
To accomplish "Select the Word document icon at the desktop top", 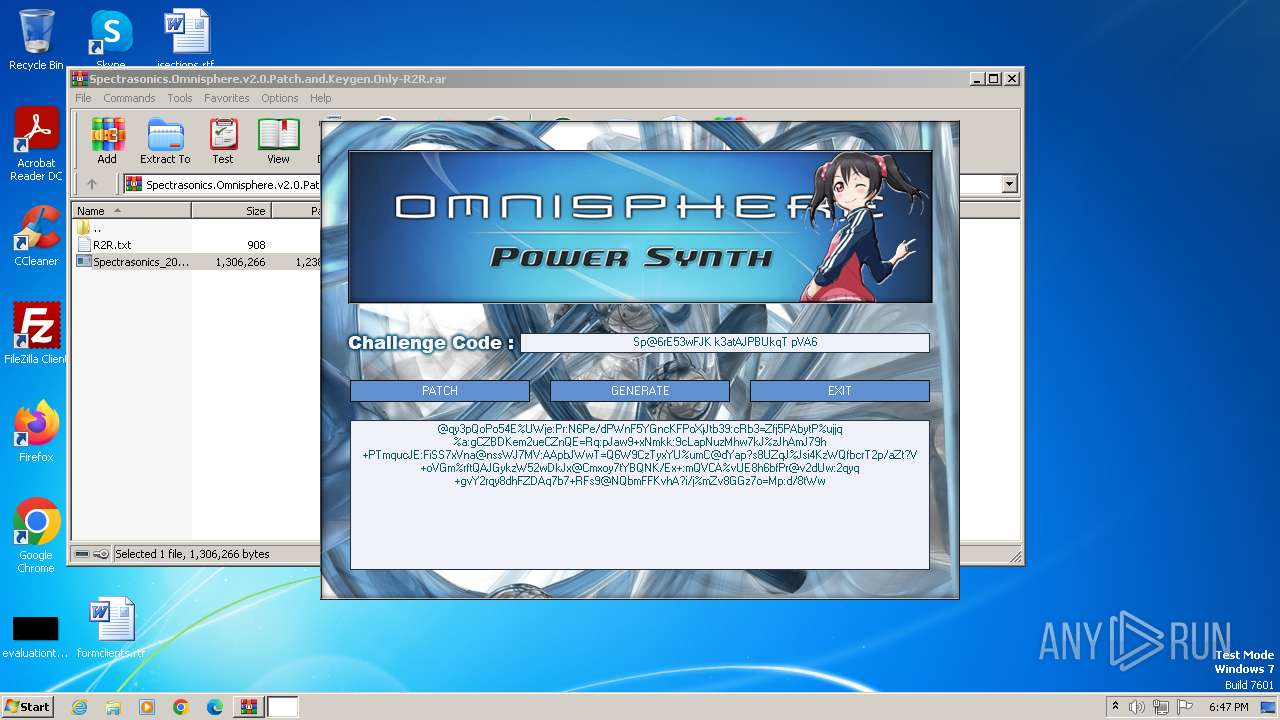I will point(186,40).
